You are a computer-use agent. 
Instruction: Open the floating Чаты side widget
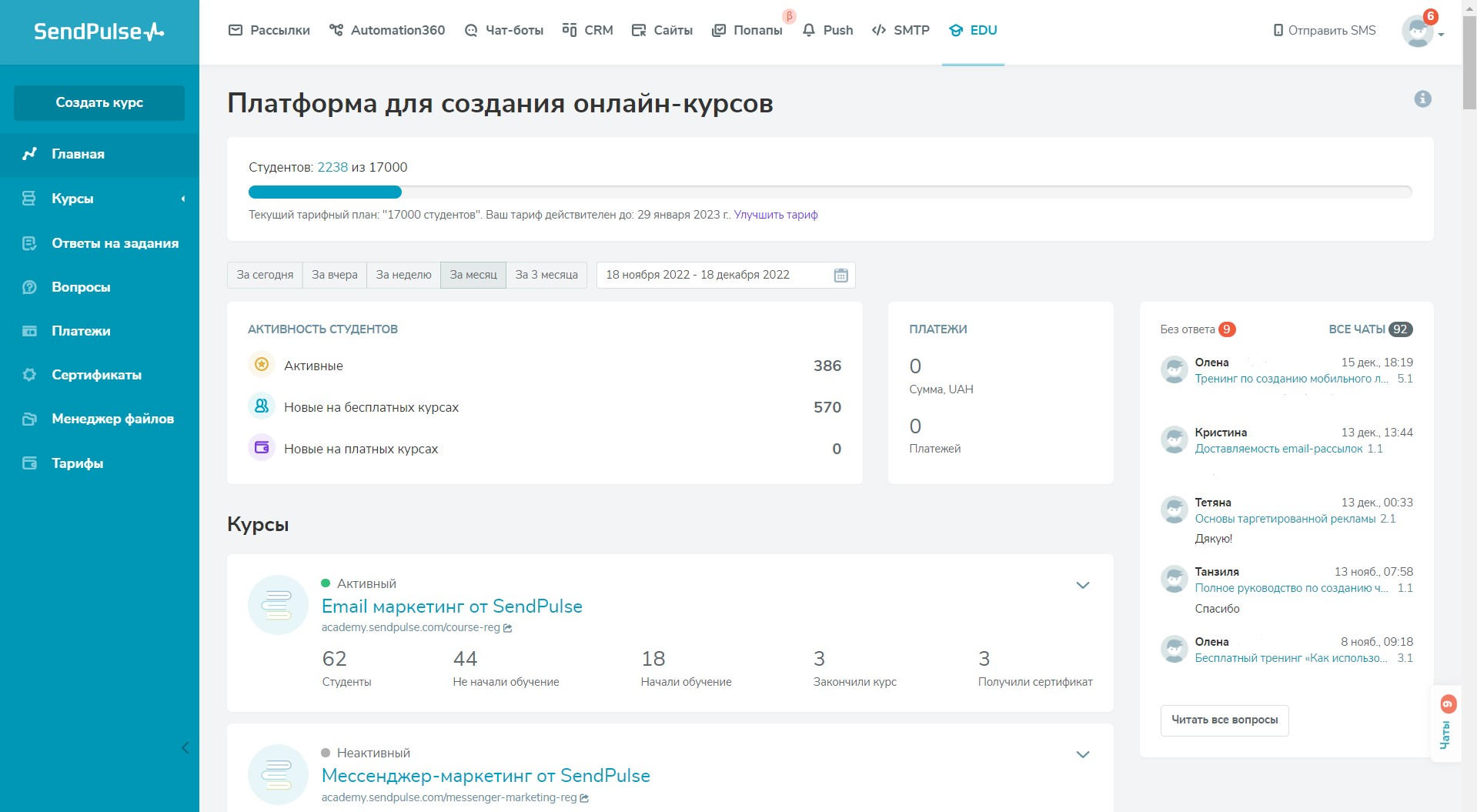[x=1446, y=723]
